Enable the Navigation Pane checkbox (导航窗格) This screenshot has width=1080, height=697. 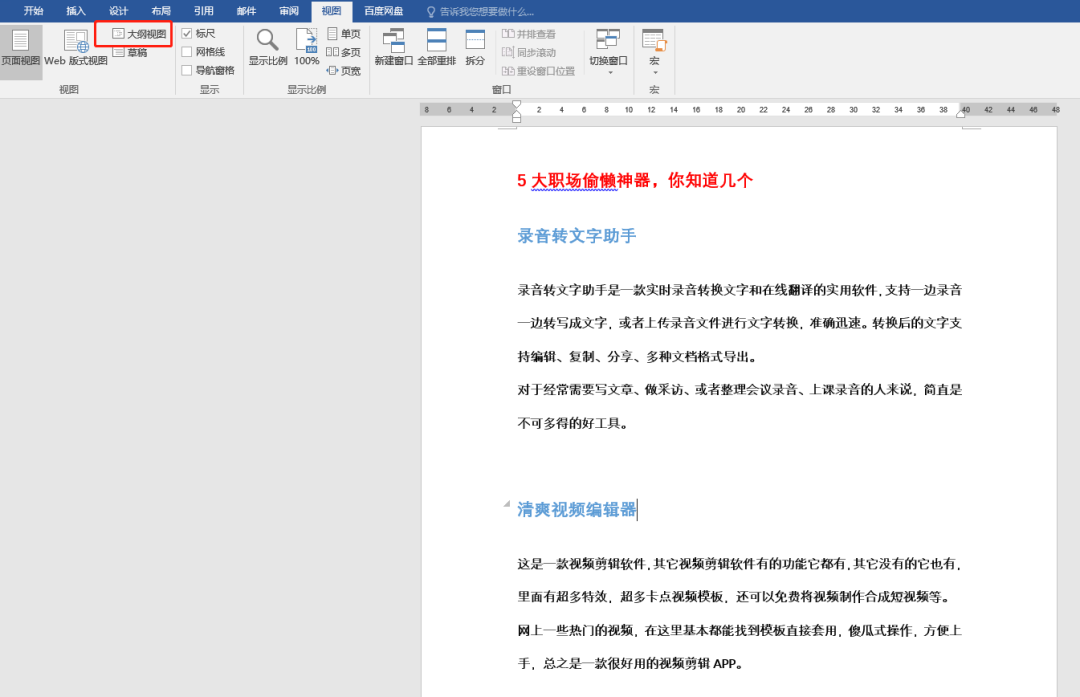click(187, 71)
